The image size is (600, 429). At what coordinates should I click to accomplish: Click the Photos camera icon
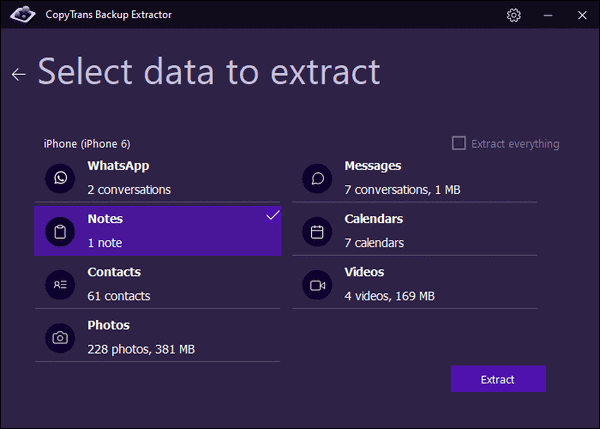click(x=60, y=338)
